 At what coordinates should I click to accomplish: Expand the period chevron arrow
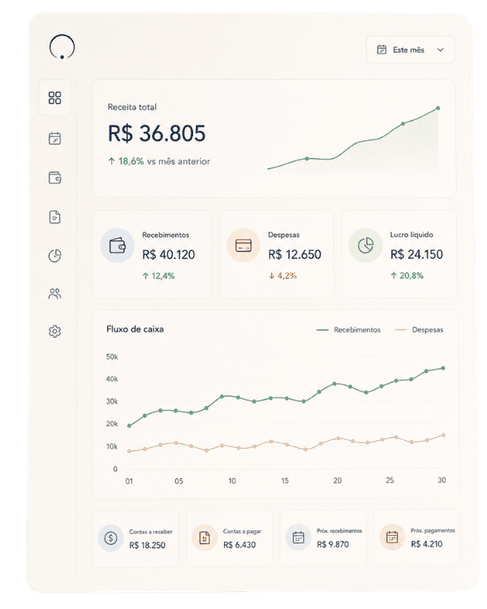tap(440, 50)
